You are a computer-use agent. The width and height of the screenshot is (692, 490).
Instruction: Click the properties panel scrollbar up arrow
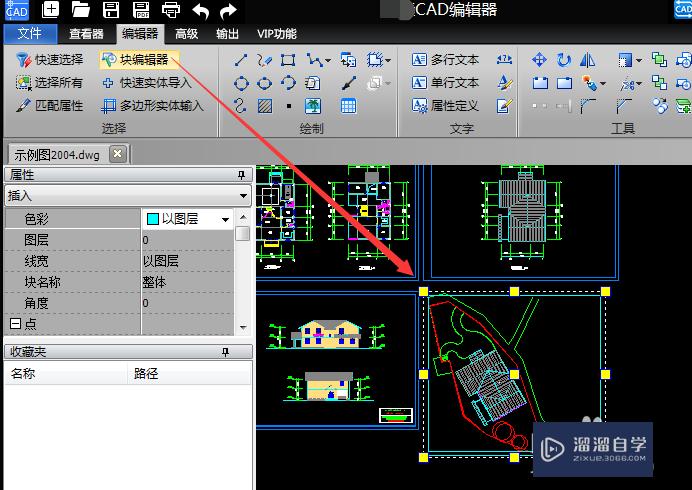pos(243,217)
